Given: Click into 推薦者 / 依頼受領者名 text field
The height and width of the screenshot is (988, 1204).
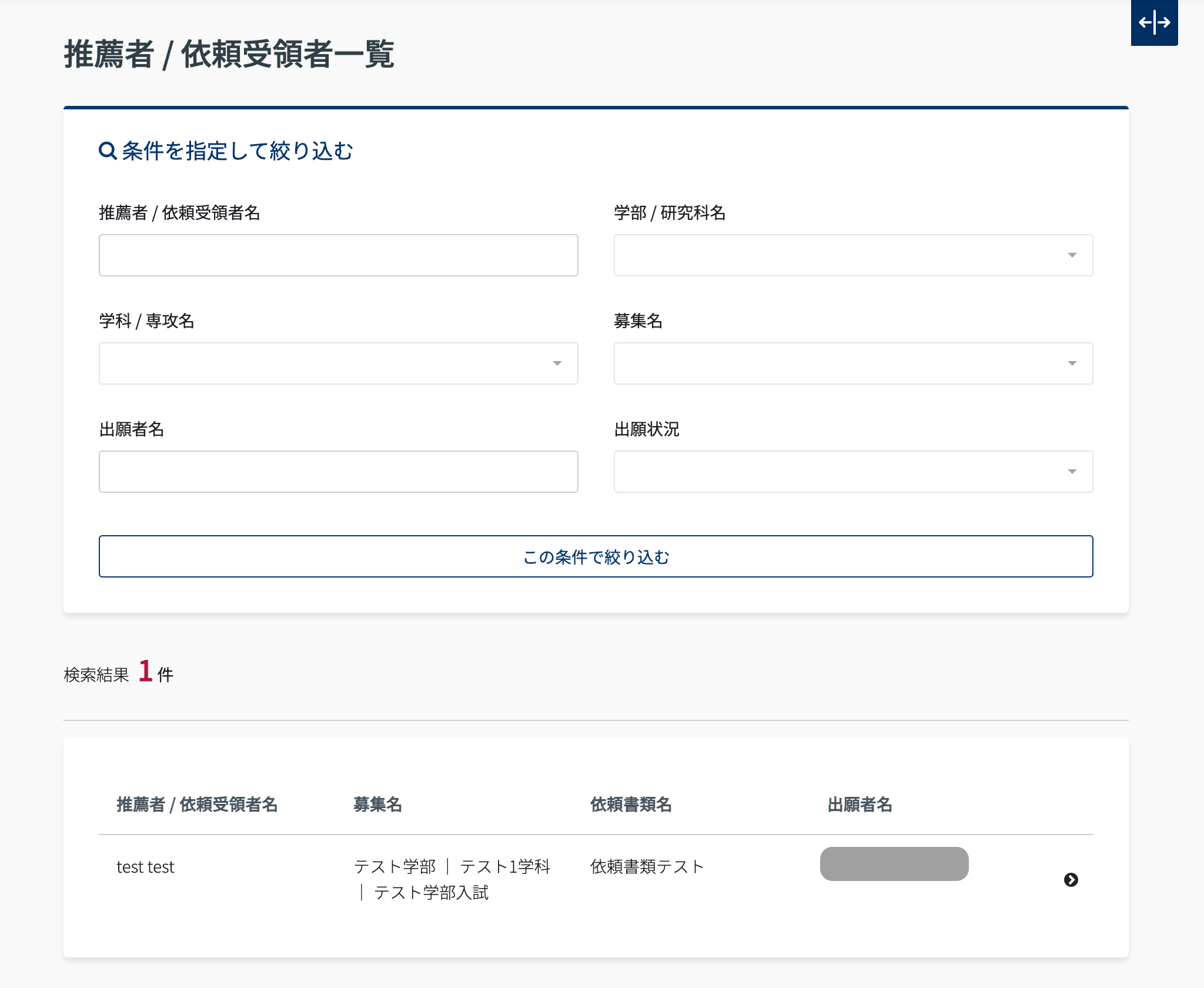Looking at the screenshot, I should click(x=338, y=255).
